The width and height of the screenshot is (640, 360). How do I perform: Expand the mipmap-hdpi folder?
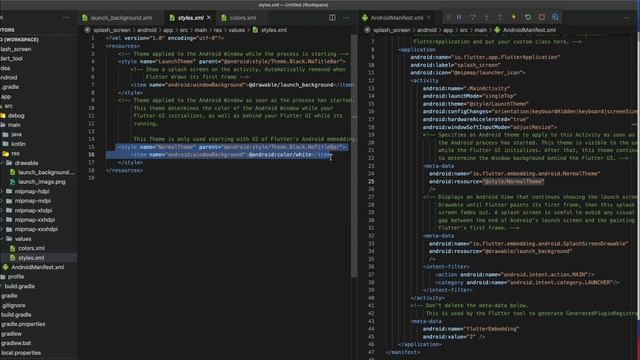click(32, 191)
